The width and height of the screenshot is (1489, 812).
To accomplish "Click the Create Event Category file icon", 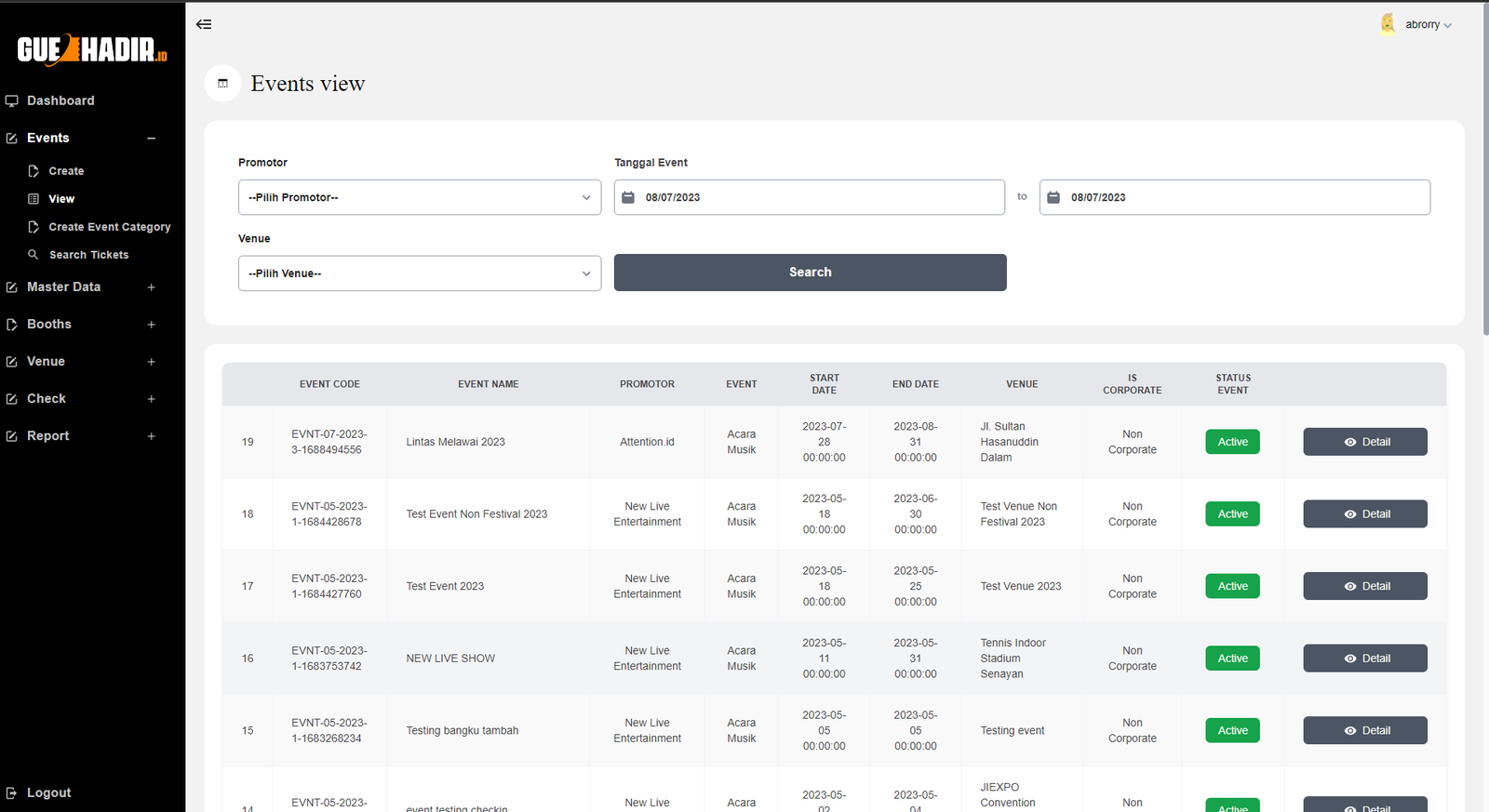I will click(x=34, y=227).
